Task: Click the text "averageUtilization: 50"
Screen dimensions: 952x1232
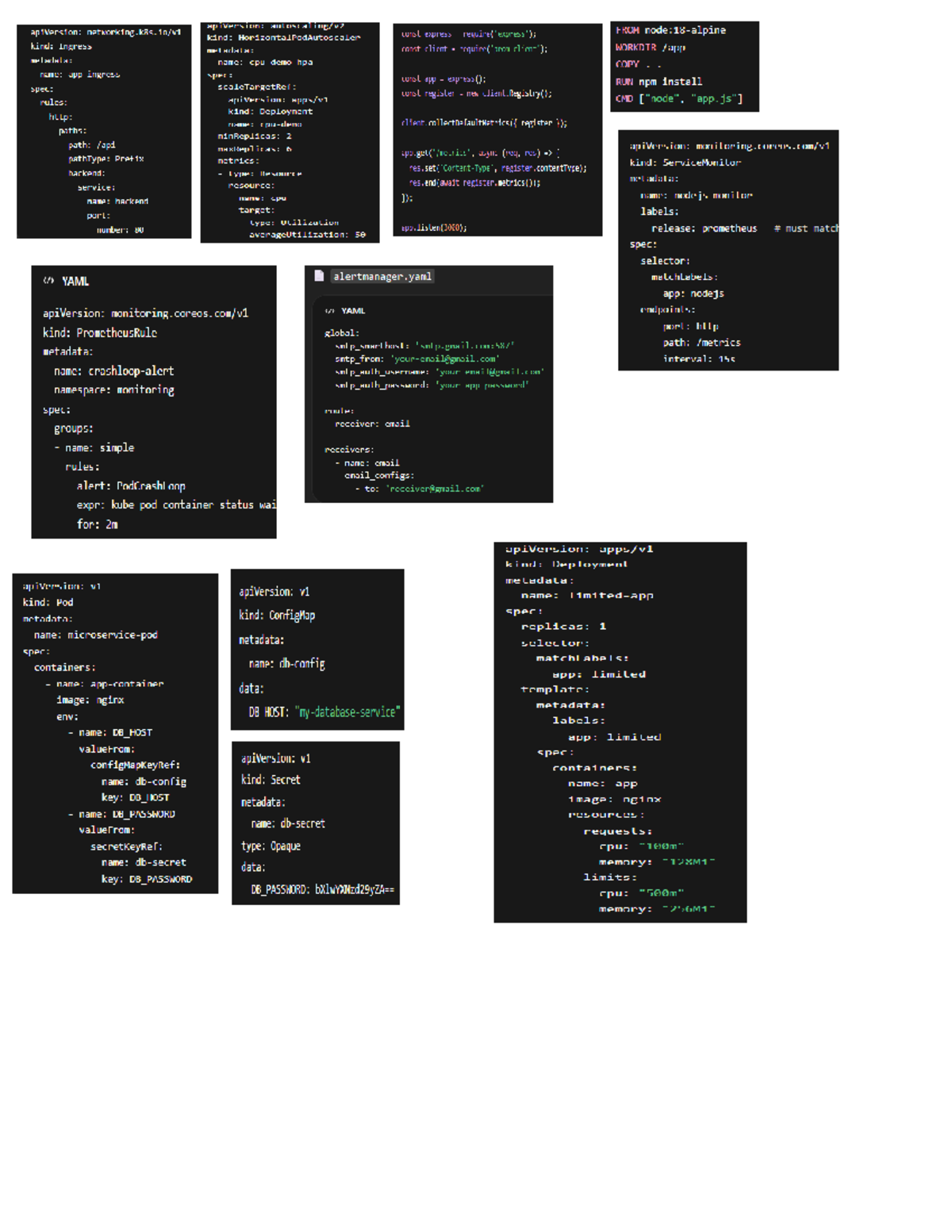Action: tap(307, 235)
